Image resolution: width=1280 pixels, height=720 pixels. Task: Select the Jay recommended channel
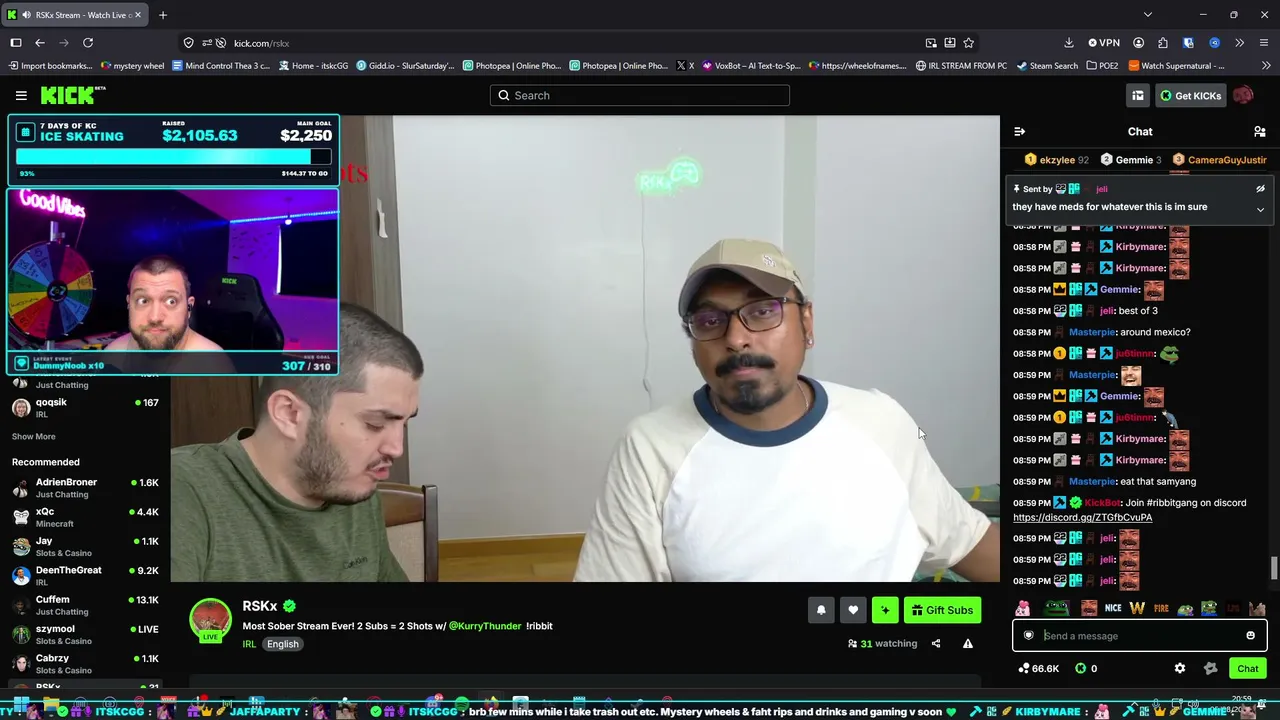[85, 547]
